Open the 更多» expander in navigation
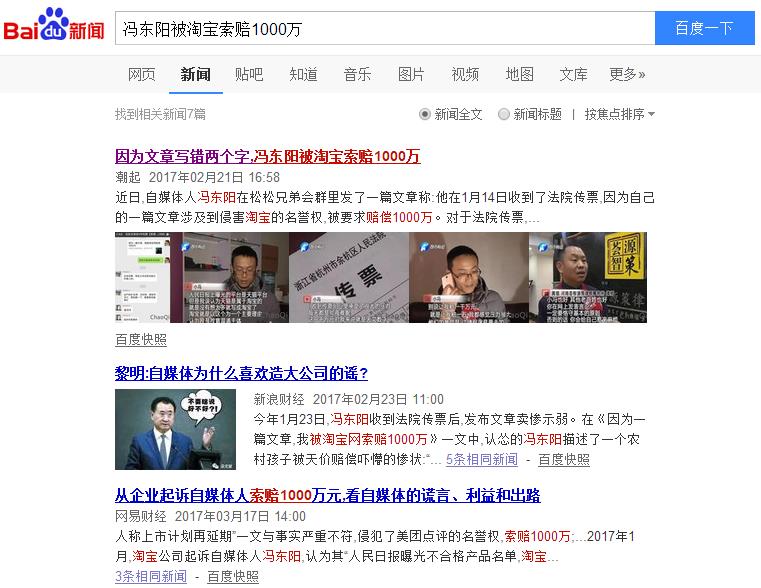The image size is (761, 588). pos(627,74)
